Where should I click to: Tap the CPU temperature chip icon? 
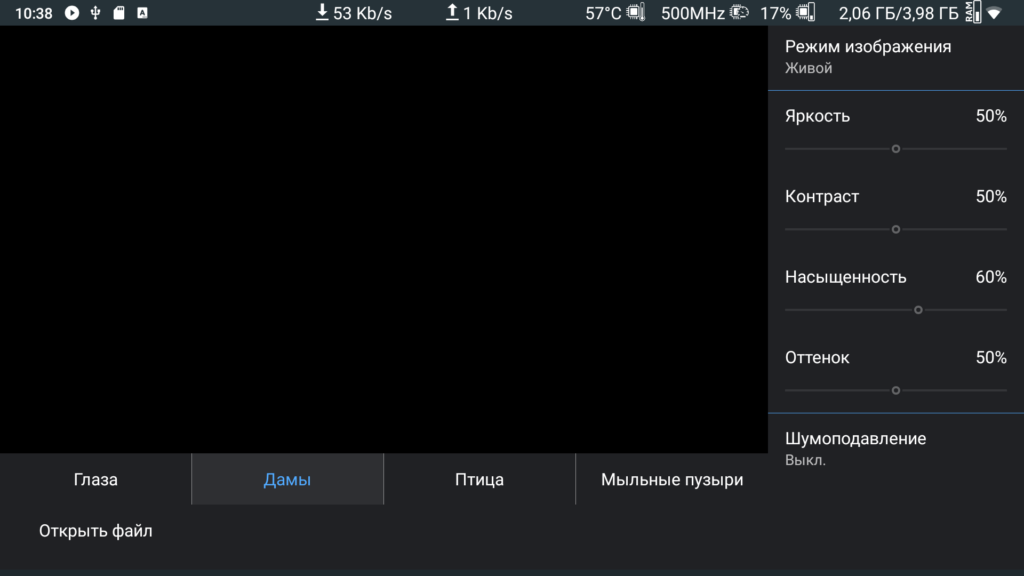click(637, 13)
